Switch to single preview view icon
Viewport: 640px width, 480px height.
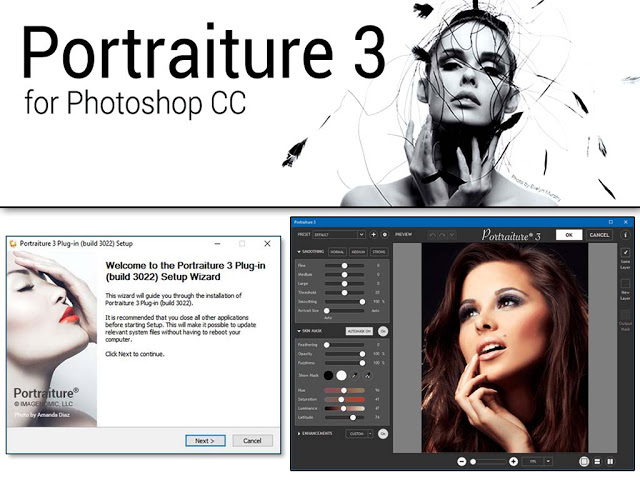(x=584, y=462)
